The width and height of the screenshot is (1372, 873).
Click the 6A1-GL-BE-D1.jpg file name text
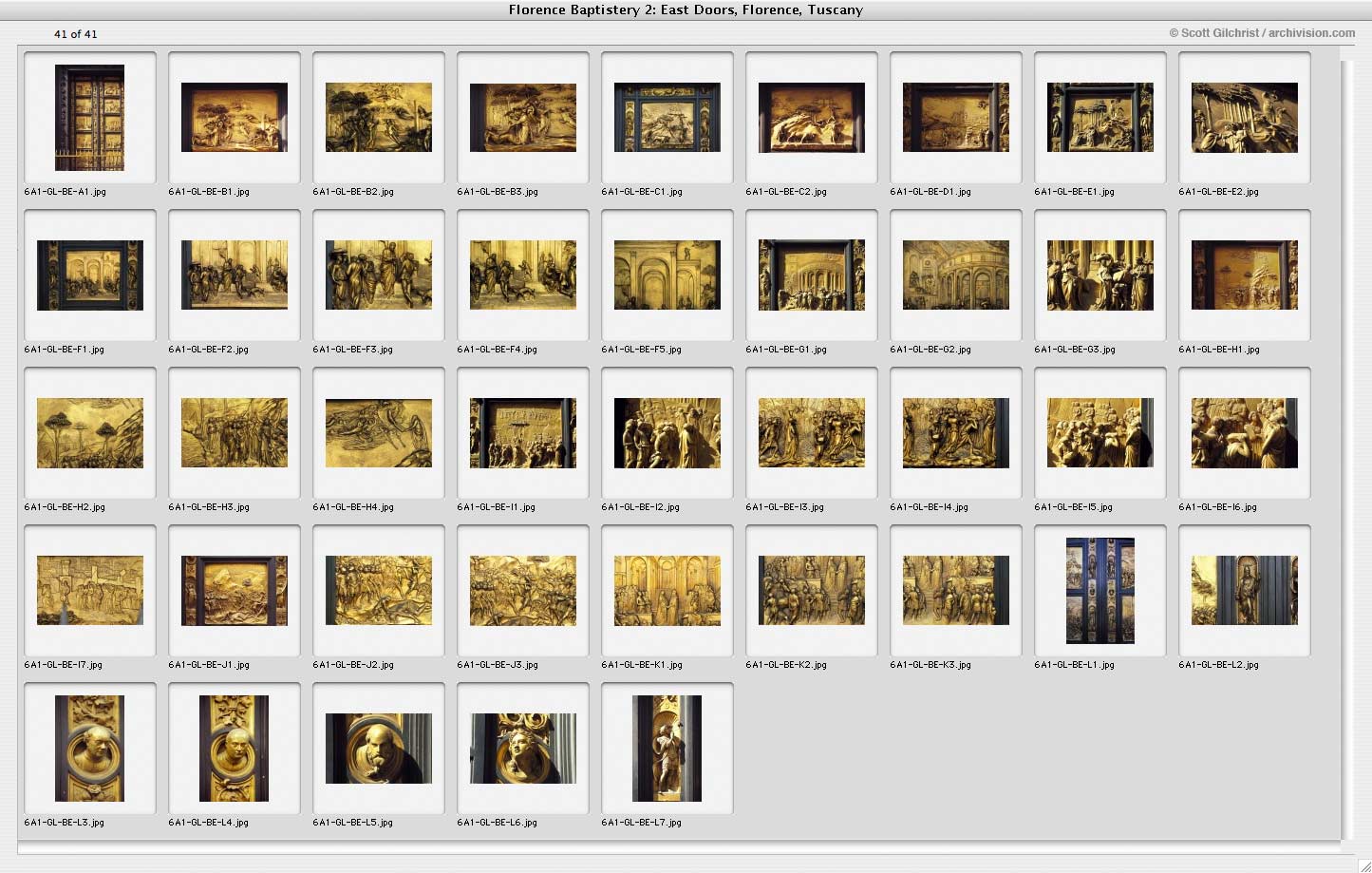click(x=930, y=192)
